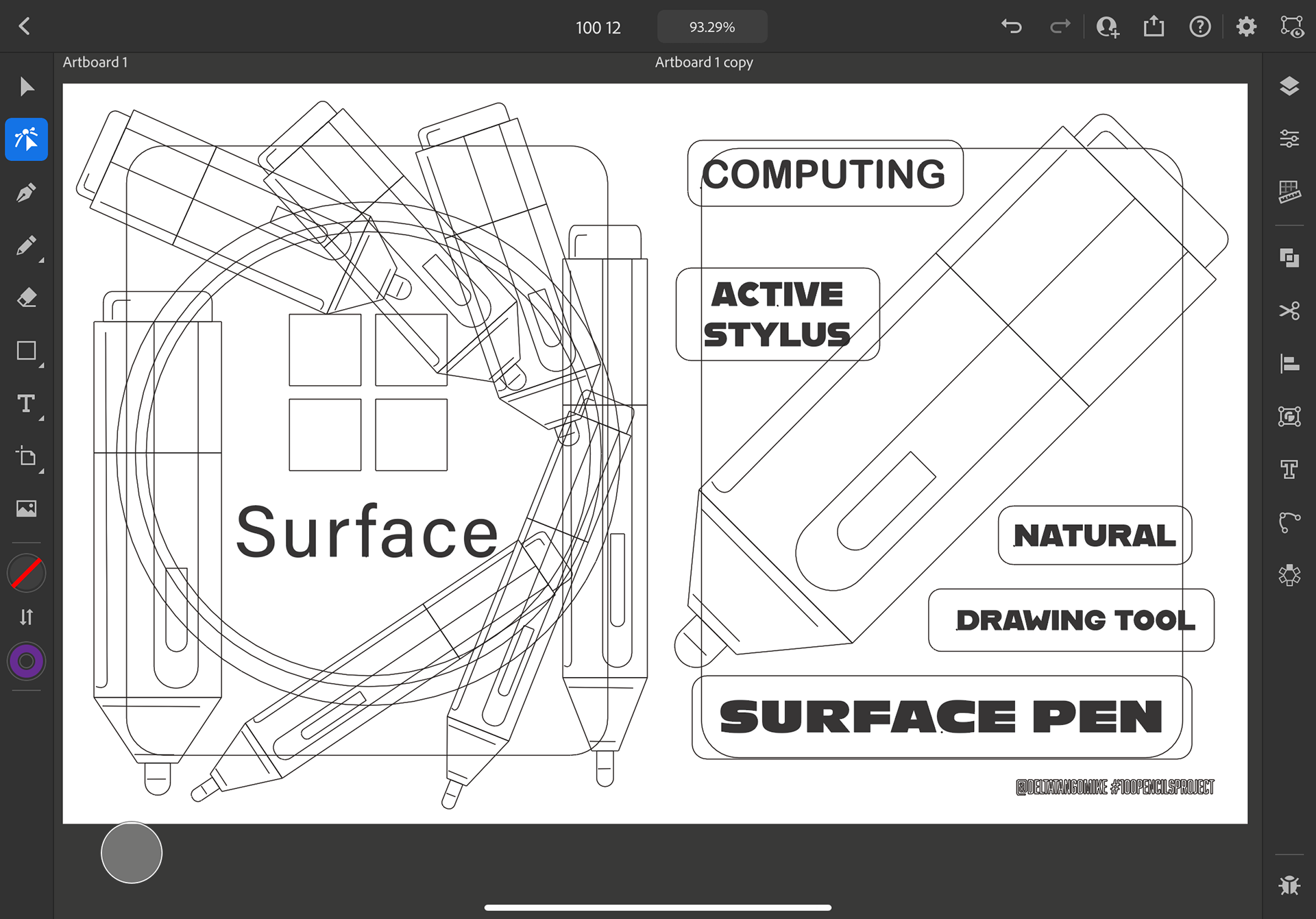Open the Object panel
Screen dimensions: 1316x919
tap(1289, 417)
